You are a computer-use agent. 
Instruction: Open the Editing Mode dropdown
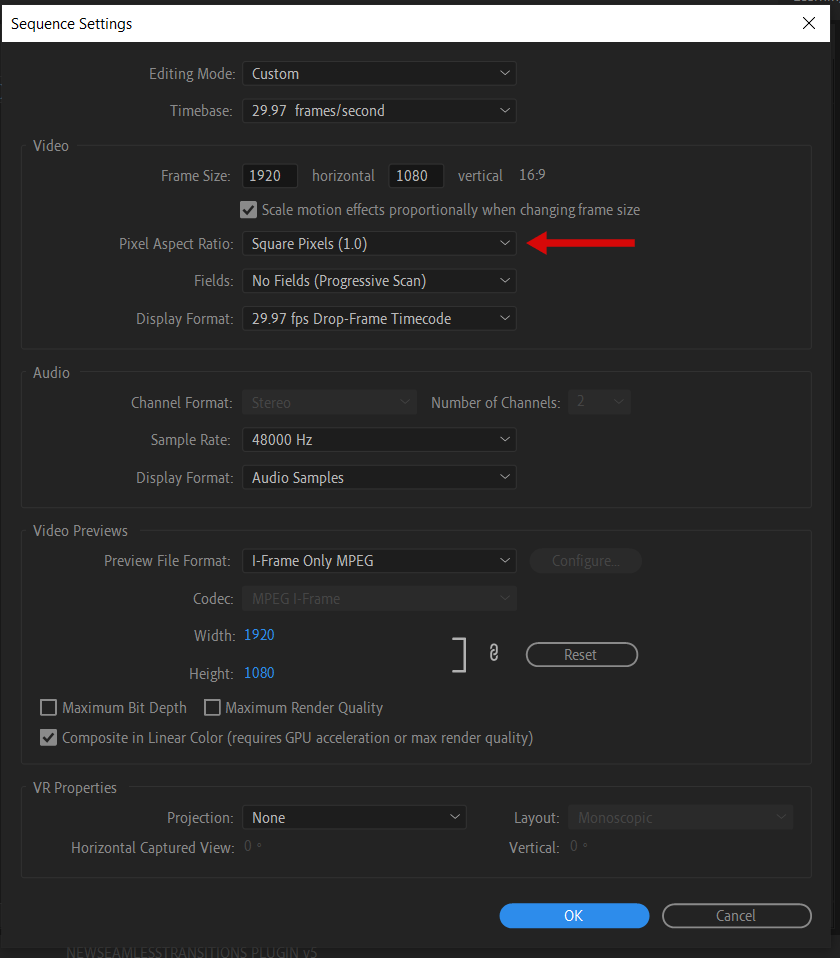pos(379,74)
